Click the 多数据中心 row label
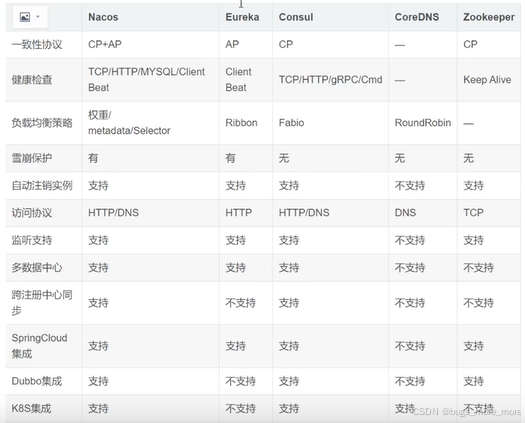 [37, 268]
